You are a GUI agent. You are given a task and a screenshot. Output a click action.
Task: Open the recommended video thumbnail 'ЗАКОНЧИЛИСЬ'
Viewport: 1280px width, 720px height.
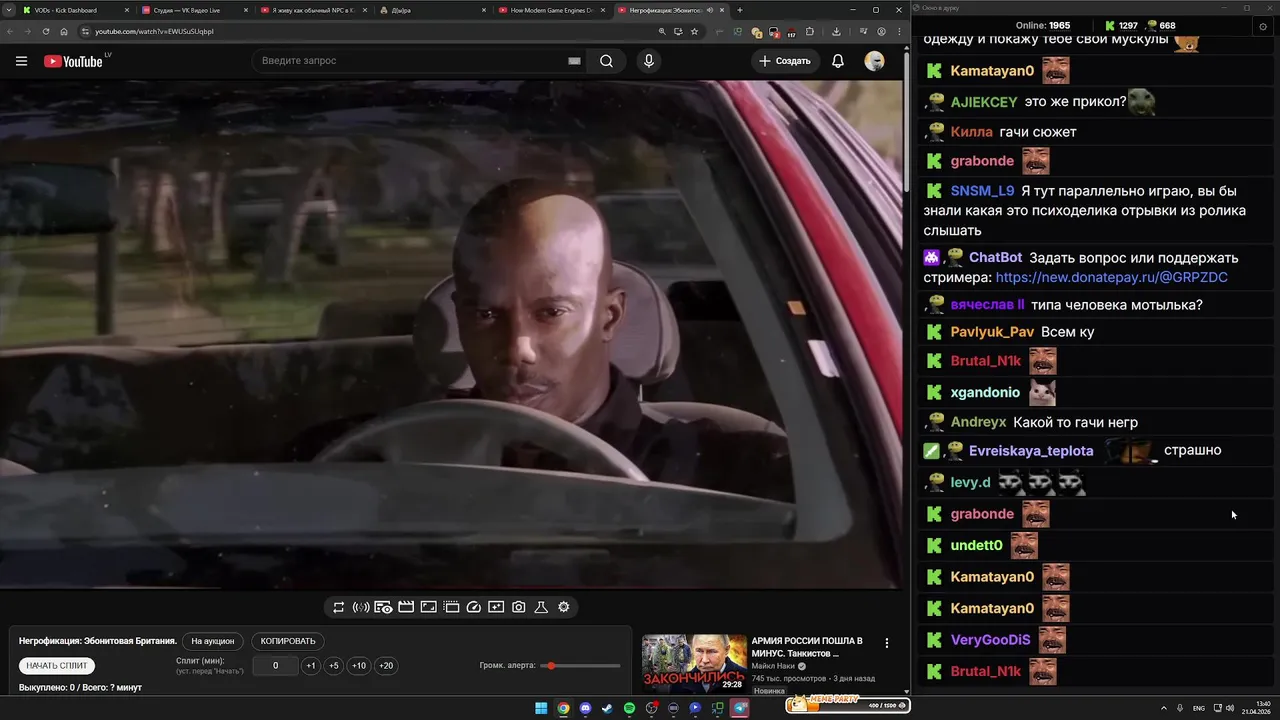(x=694, y=662)
